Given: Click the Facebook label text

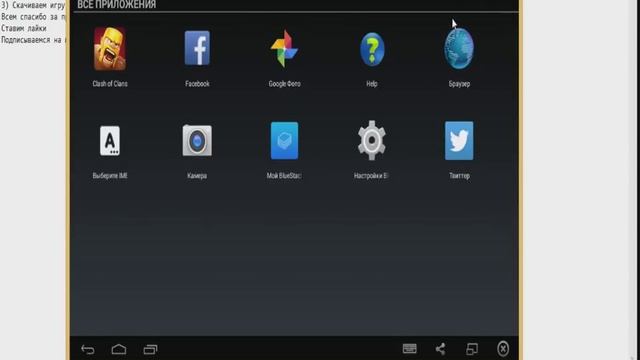Looking at the screenshot, I should coord(197,84).
